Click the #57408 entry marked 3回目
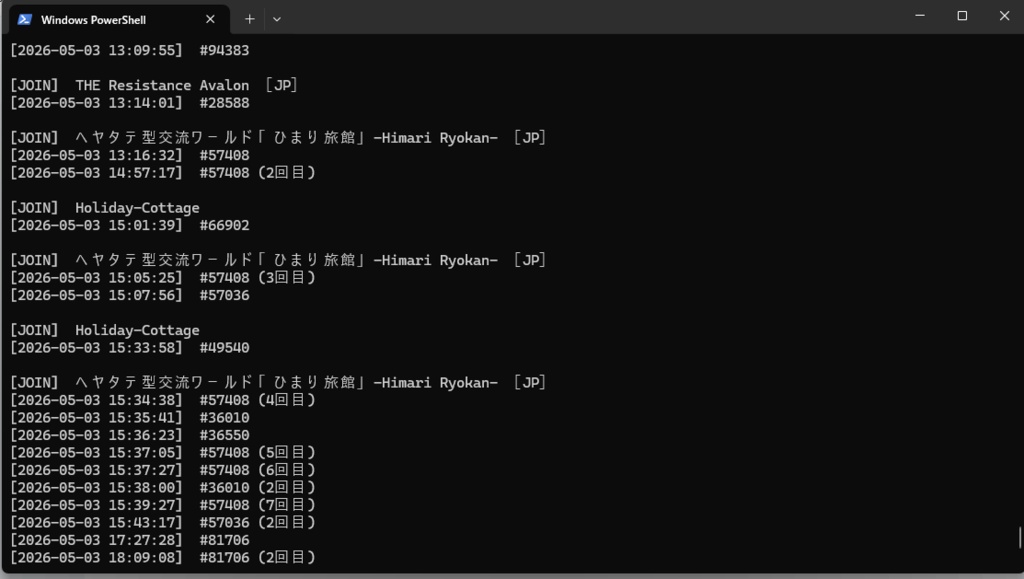Image resolution: width=1024 pixels, height=579 pixels. coord(163,278)
